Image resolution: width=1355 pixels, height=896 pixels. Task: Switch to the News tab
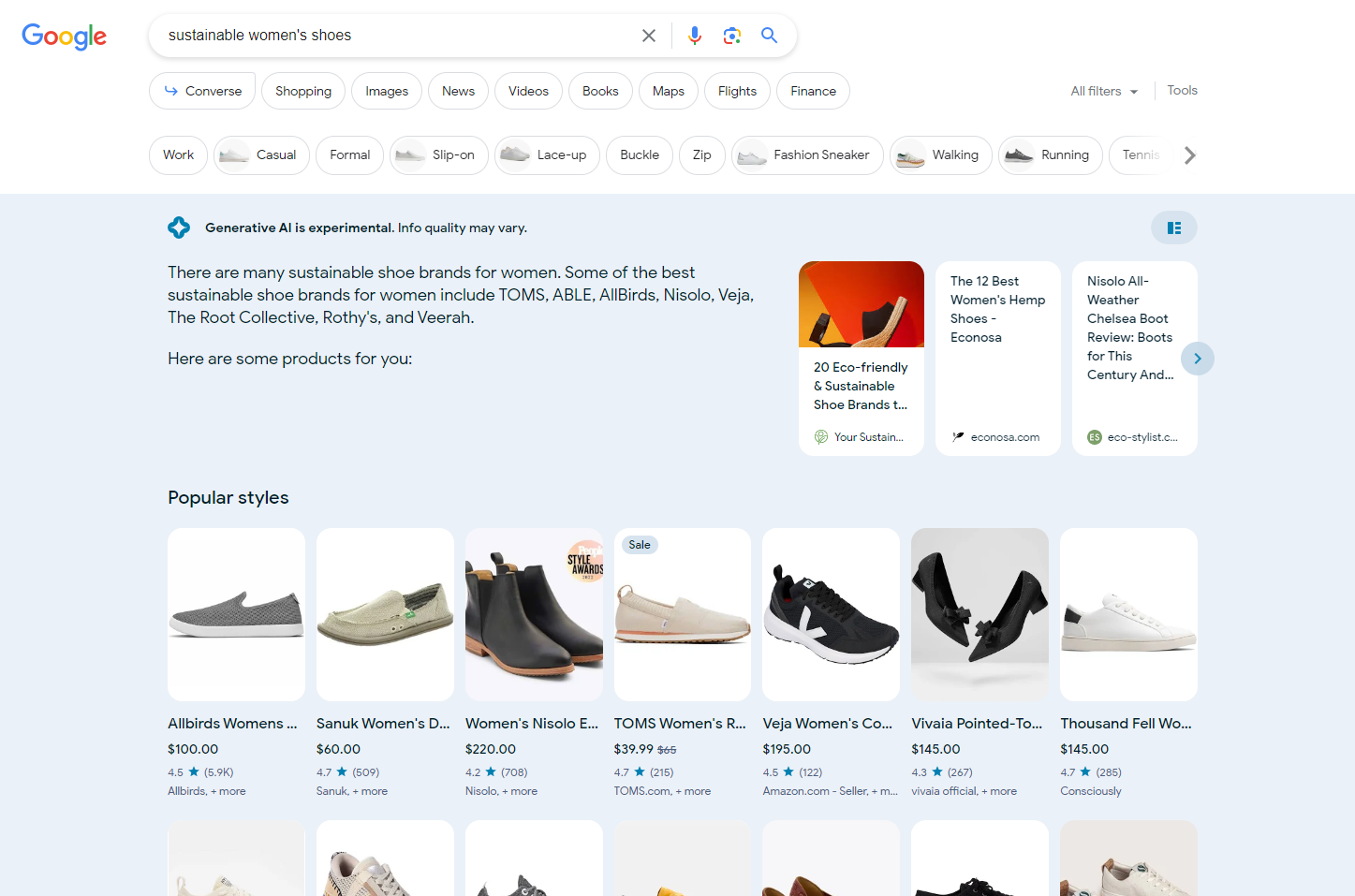[x=458, y=91]
